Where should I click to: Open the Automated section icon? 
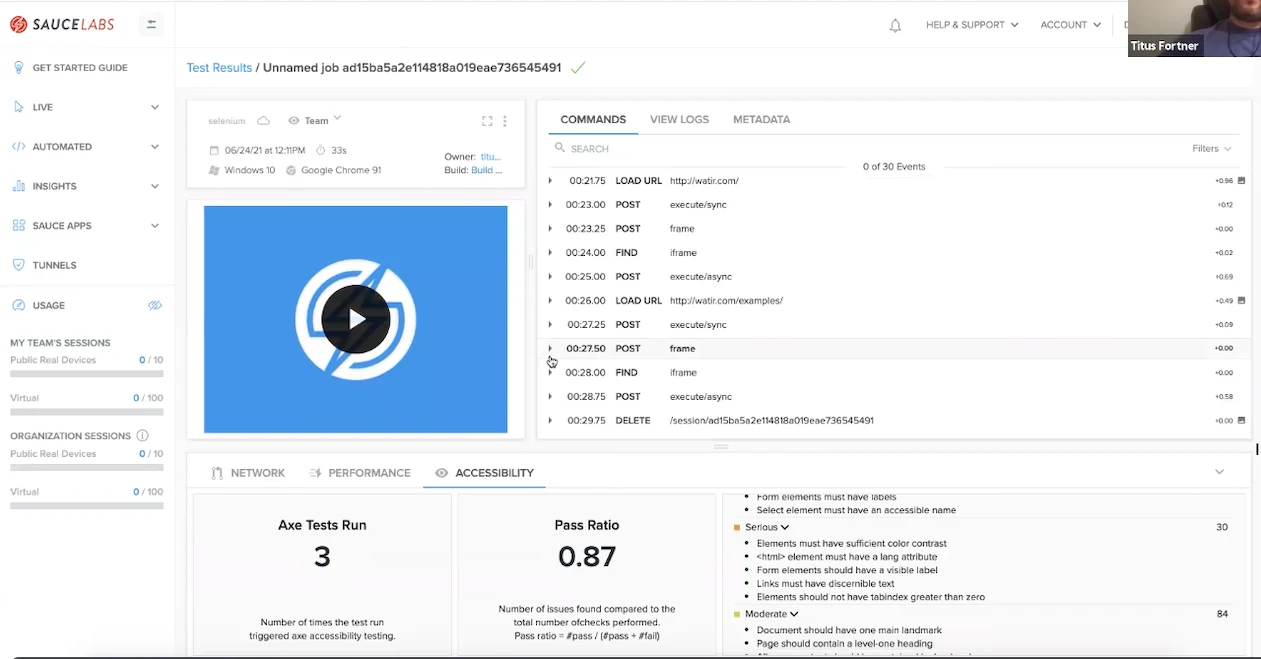(x=17, y=145)
